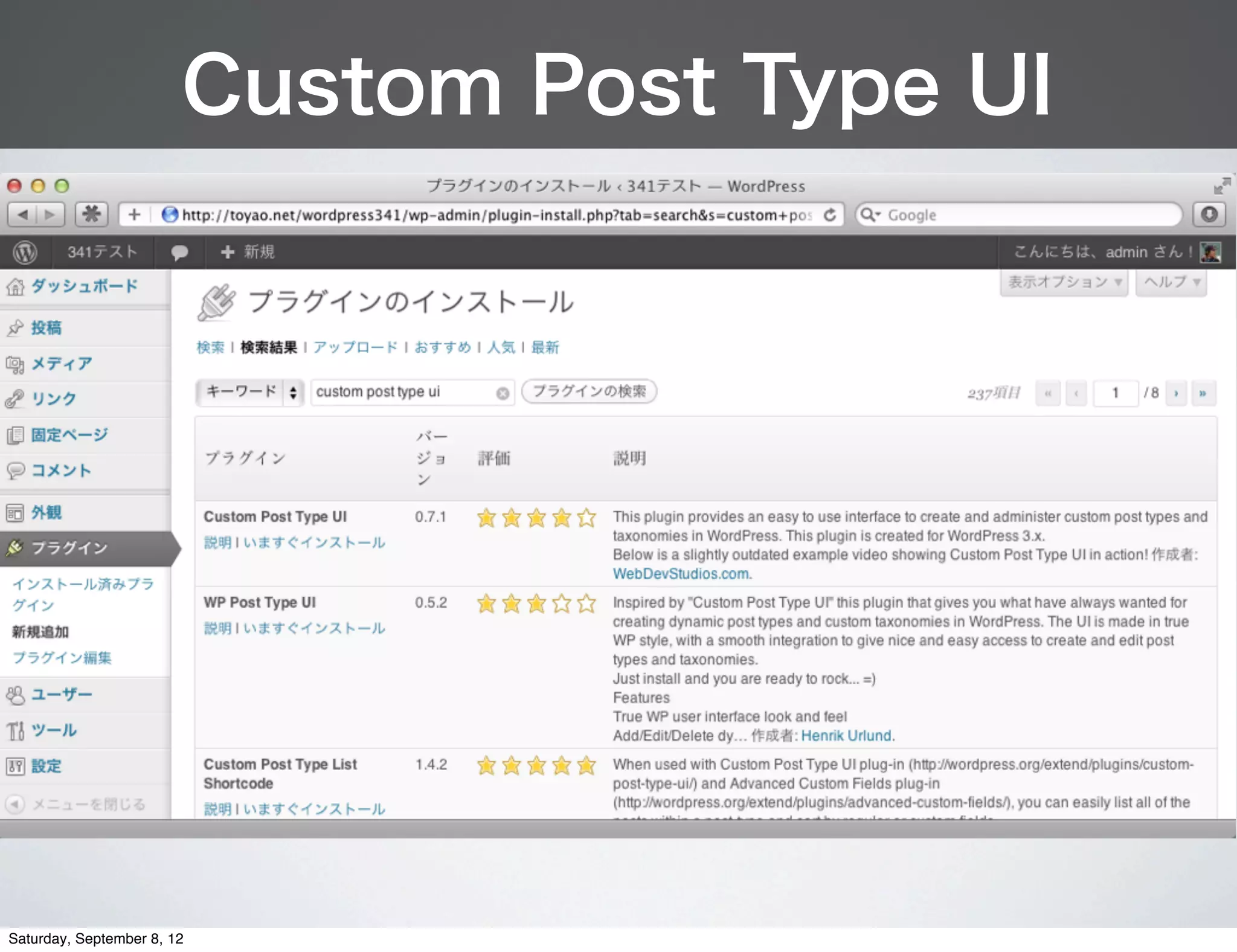
Task: Click the プラグイン column header
Action: click(x=245, y=458)
